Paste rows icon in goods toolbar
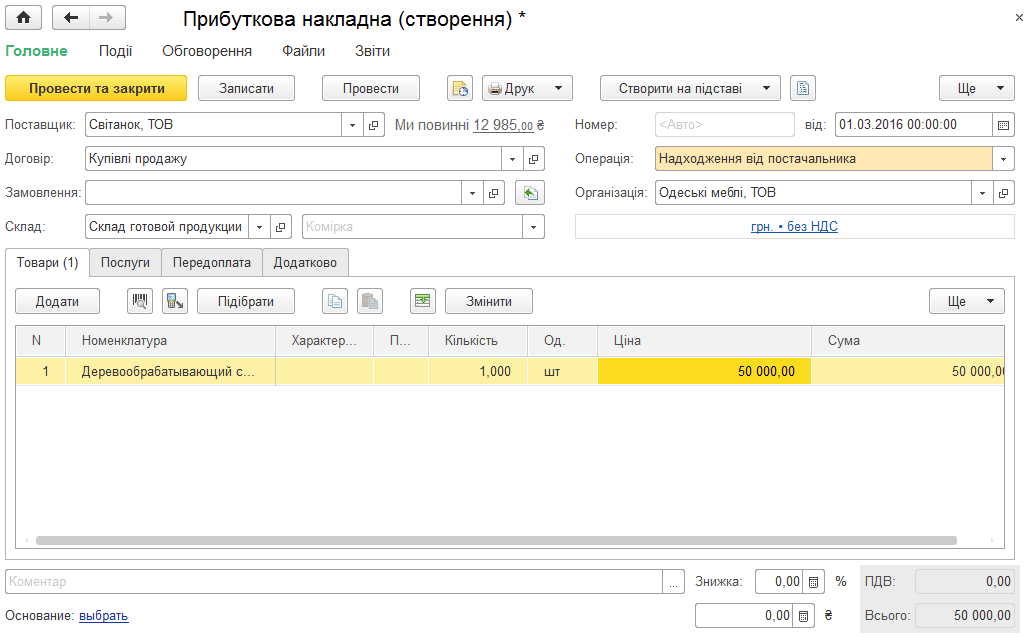Image resolution: width=1029 pixels, height=638 pixels. [370, 301]
